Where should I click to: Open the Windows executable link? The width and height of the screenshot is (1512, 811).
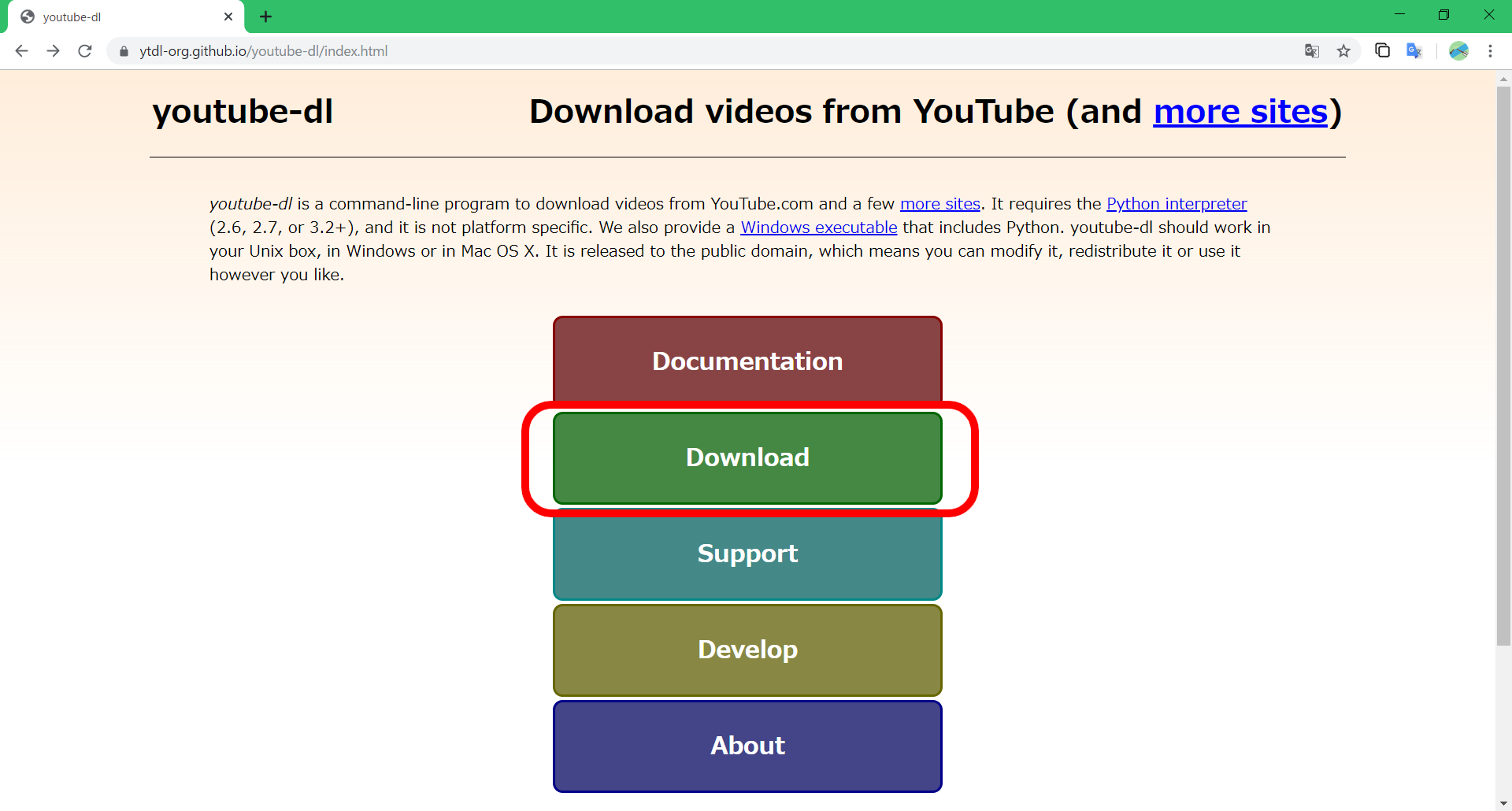coord(818,228)
